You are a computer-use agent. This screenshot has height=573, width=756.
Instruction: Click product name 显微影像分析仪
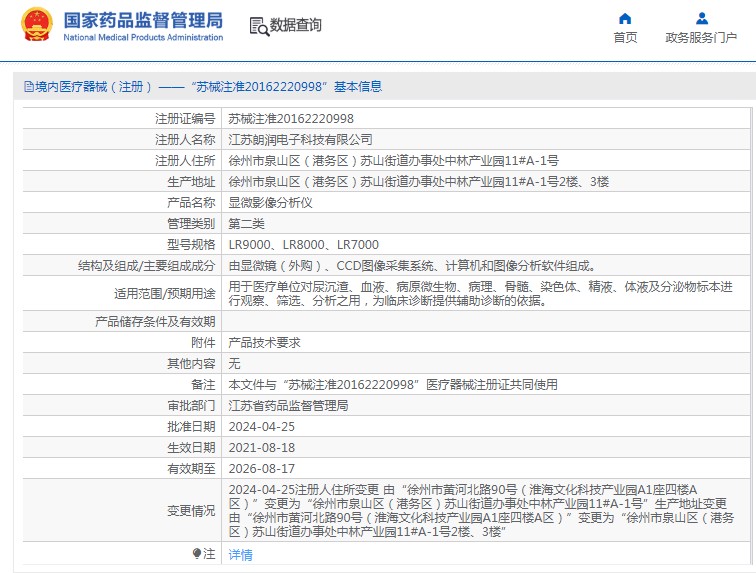click(x=271, y=202)
